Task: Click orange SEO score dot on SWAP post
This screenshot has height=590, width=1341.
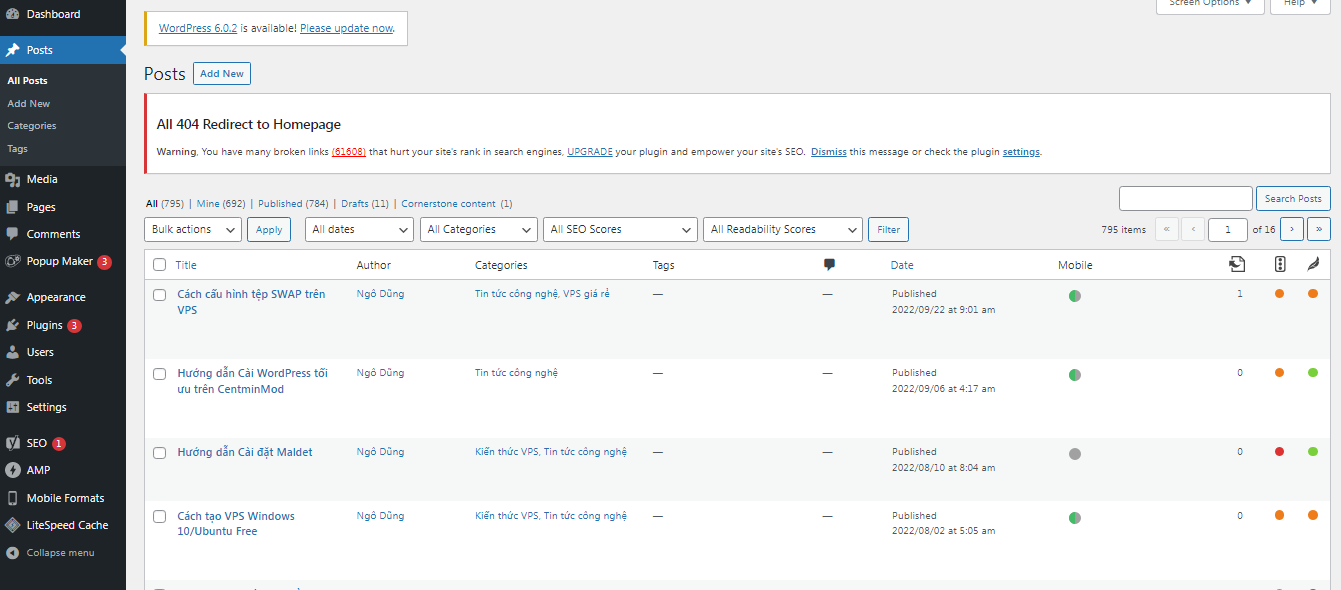Action: [x=1279, y=294]
